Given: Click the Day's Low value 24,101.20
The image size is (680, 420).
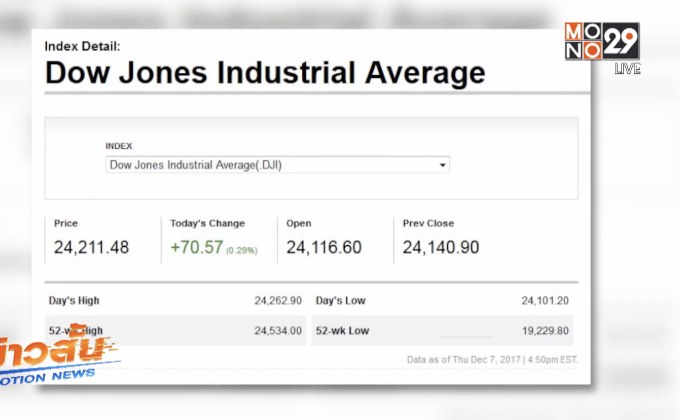Looking at the screenshot, I should [545, 300].
